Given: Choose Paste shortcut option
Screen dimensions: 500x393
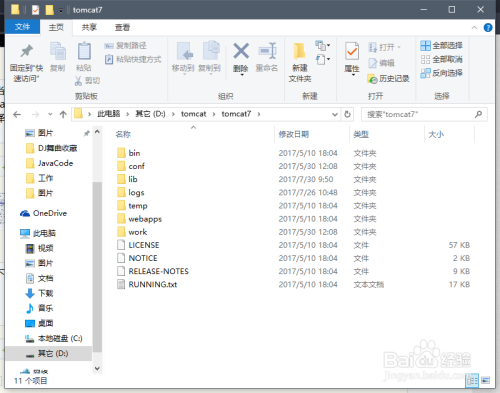Looking at the screenshot, I should [133, 60].
